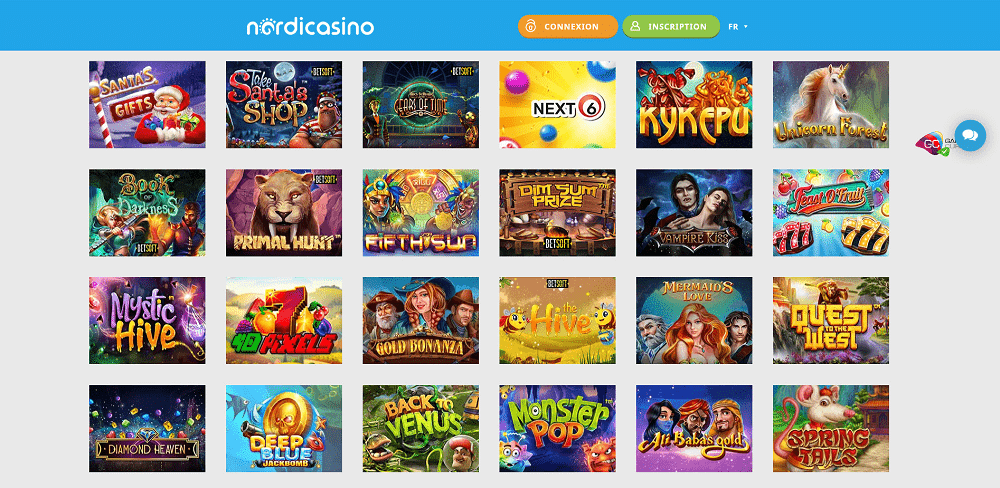The width and height of the screenshot is (1000, 488).
Task: Choose the Dim Sum Prize slot
Action: pyautogui.click(x=557, y=212)
